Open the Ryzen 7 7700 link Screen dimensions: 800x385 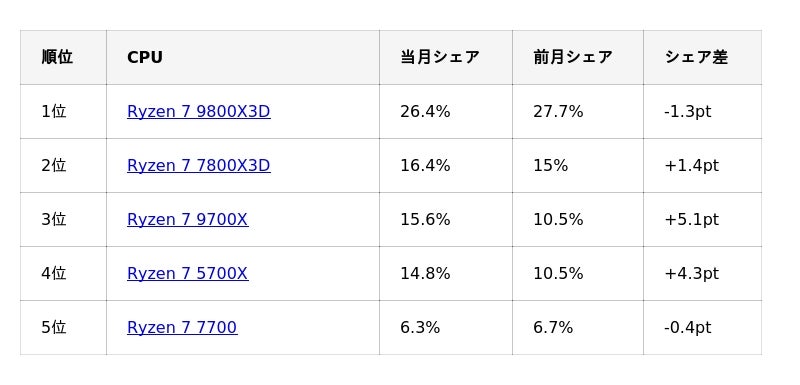click(182, 327)
